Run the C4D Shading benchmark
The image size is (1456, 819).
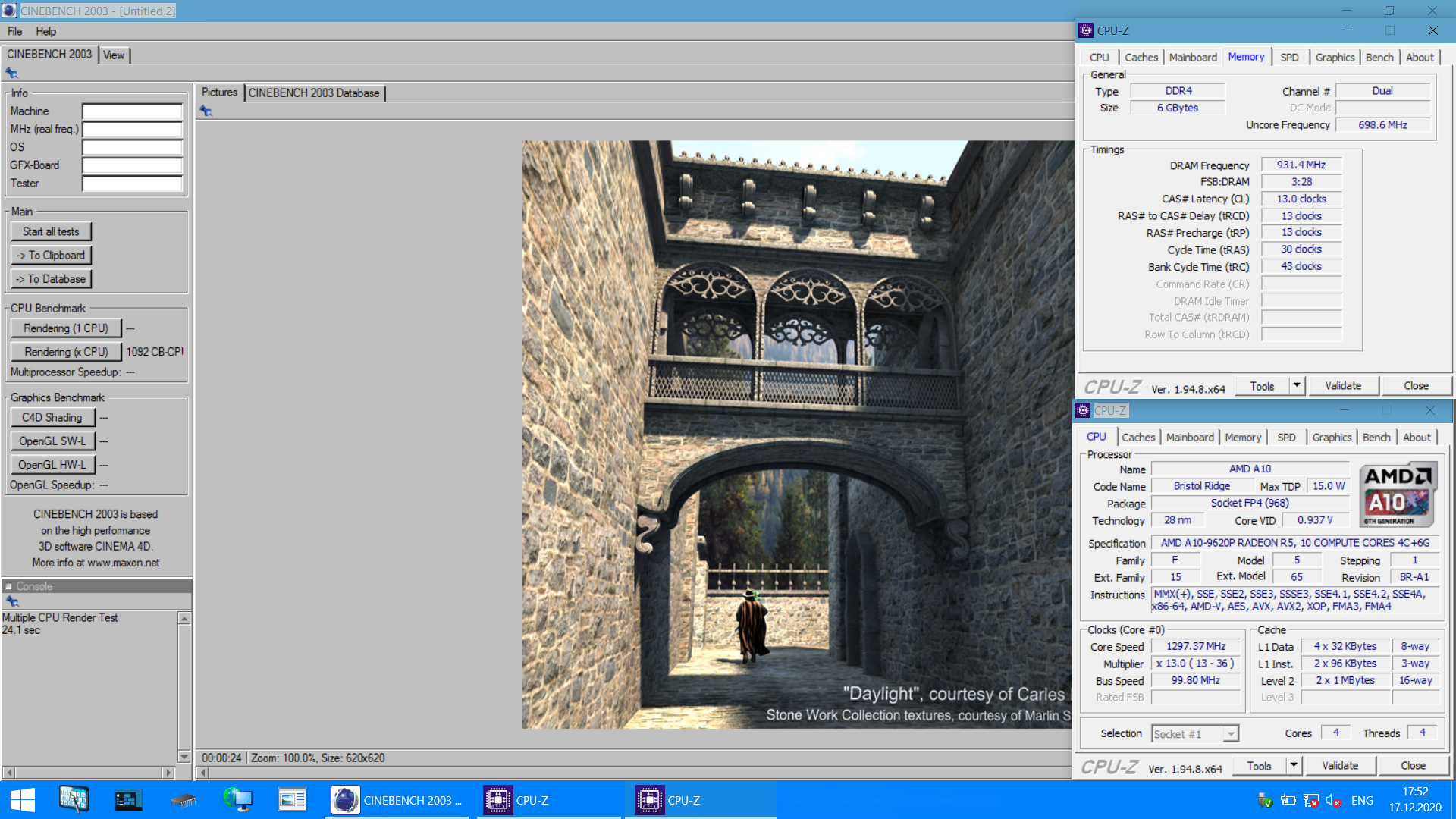coord(52,417)
